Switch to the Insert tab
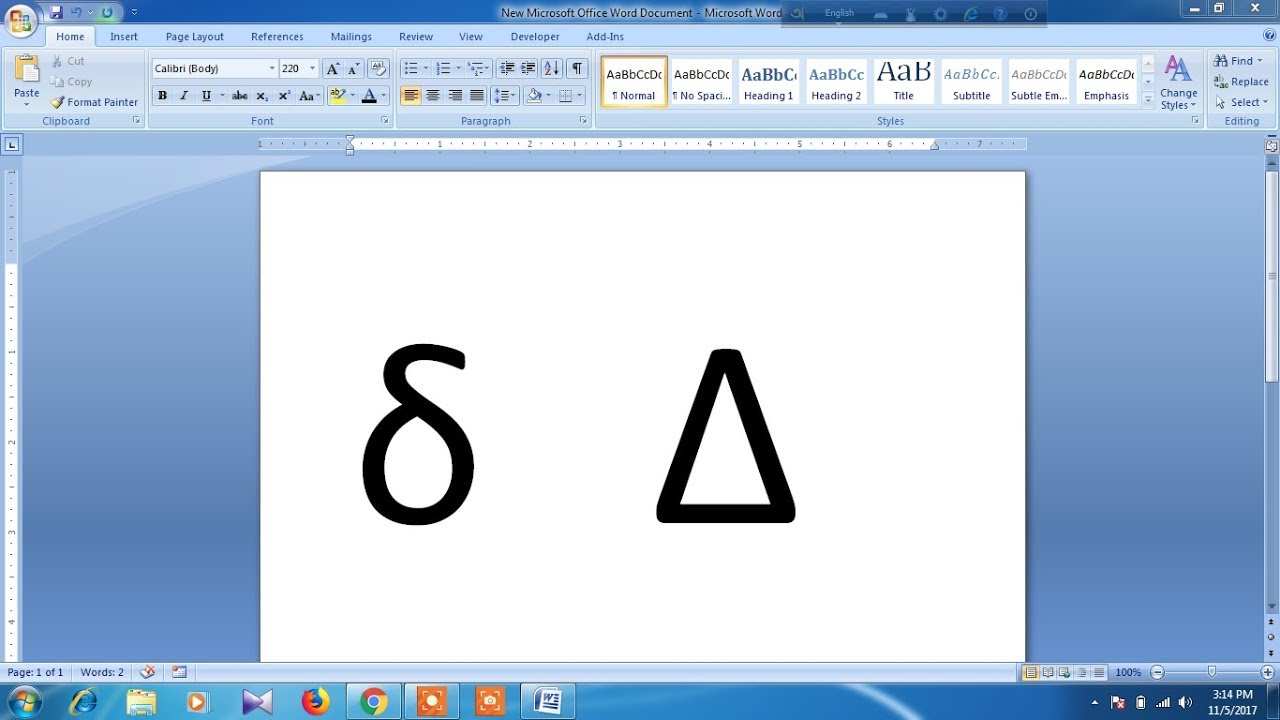Viewport: 1280px width, 720px height. coord(123,36)
